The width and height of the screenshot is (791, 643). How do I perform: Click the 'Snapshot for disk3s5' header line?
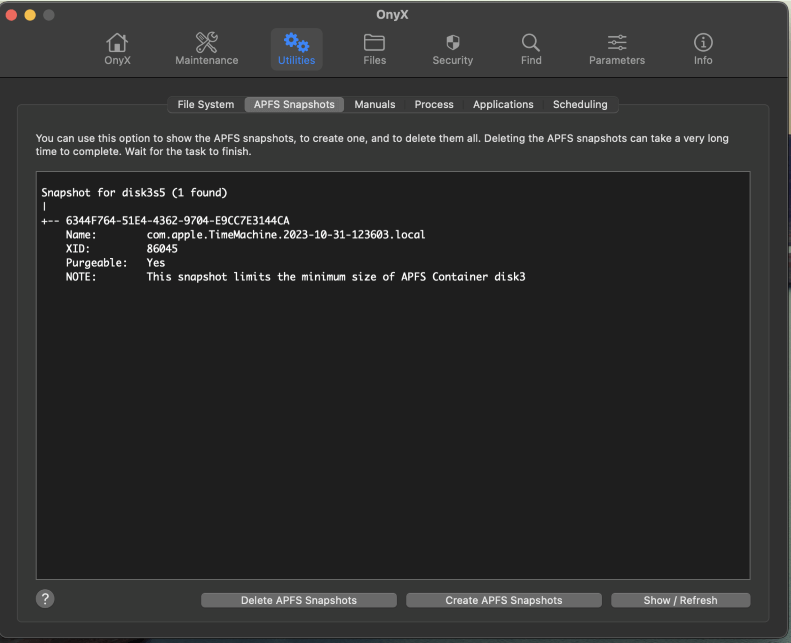pos(134,193)
